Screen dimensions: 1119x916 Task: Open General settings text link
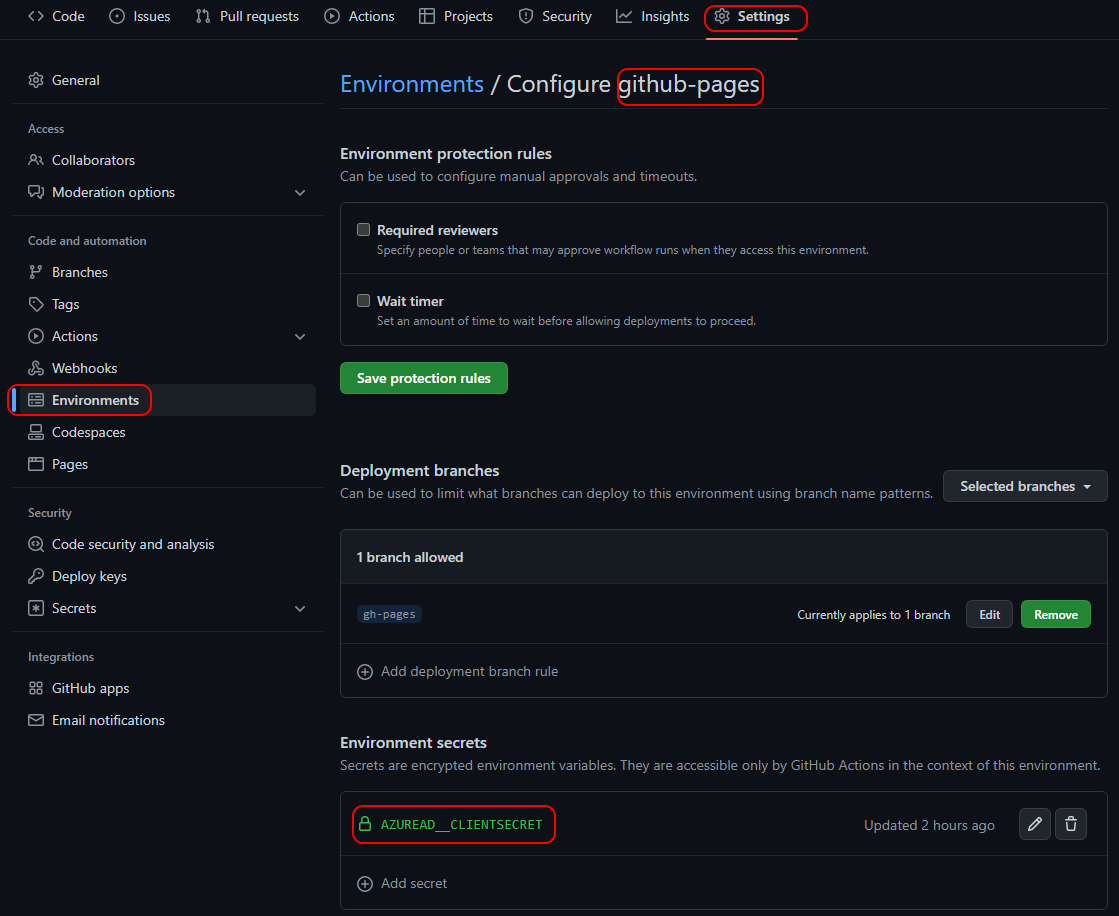[76, 80]
